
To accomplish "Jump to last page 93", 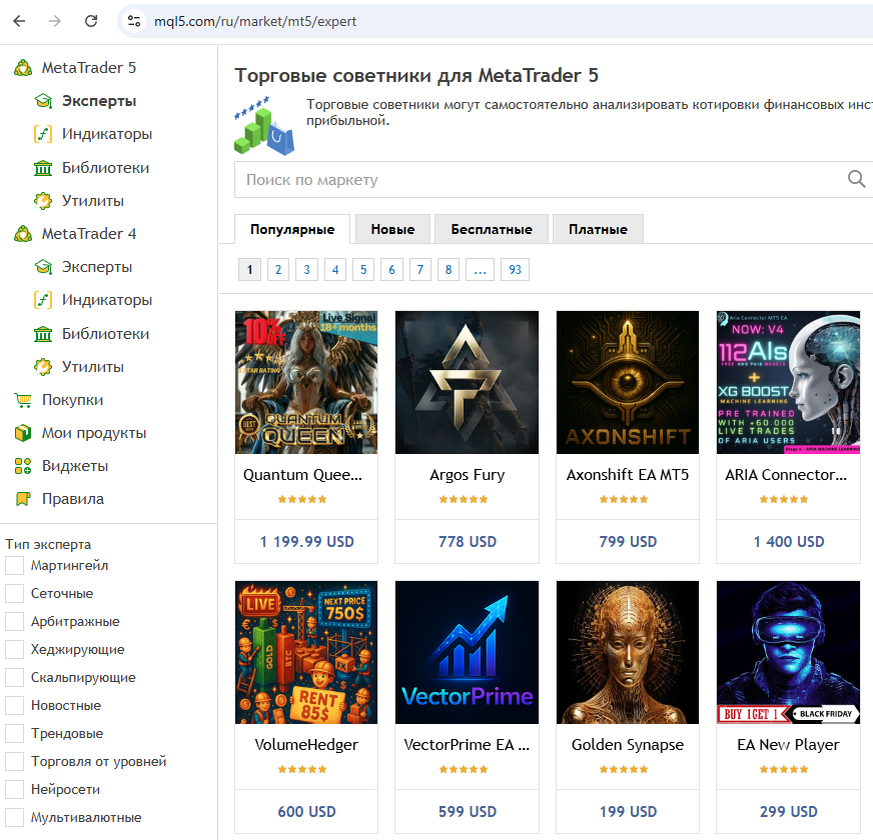I will (515, 270).
